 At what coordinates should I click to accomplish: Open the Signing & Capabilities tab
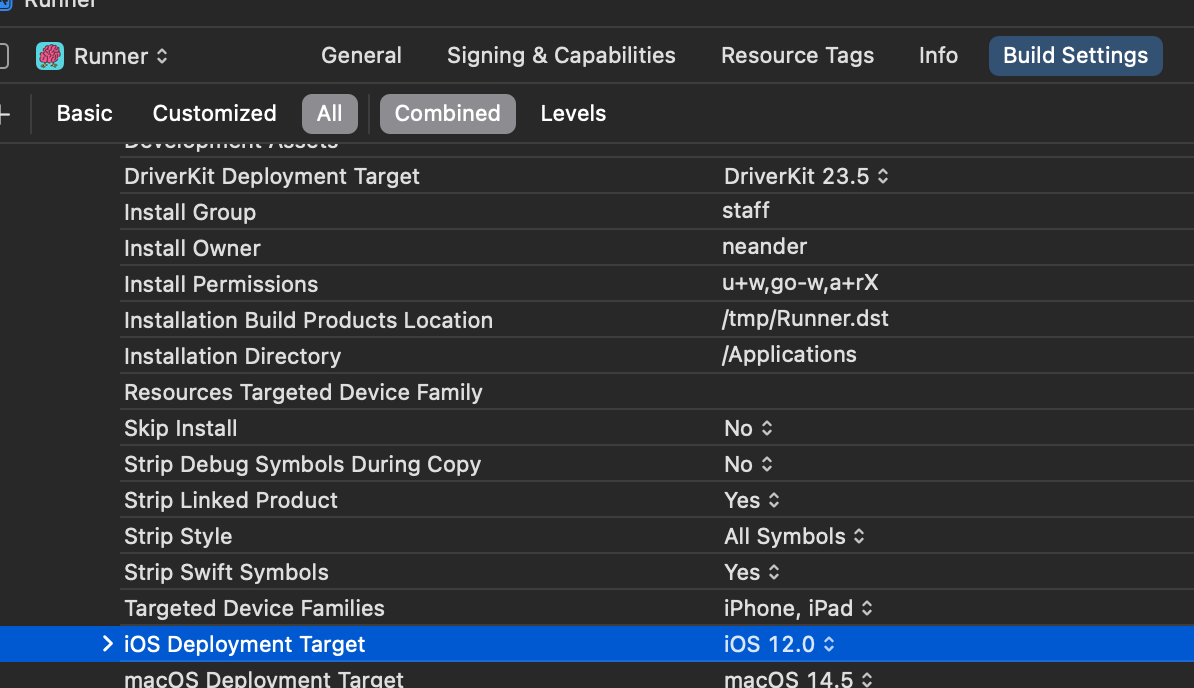tap(561, 56)
